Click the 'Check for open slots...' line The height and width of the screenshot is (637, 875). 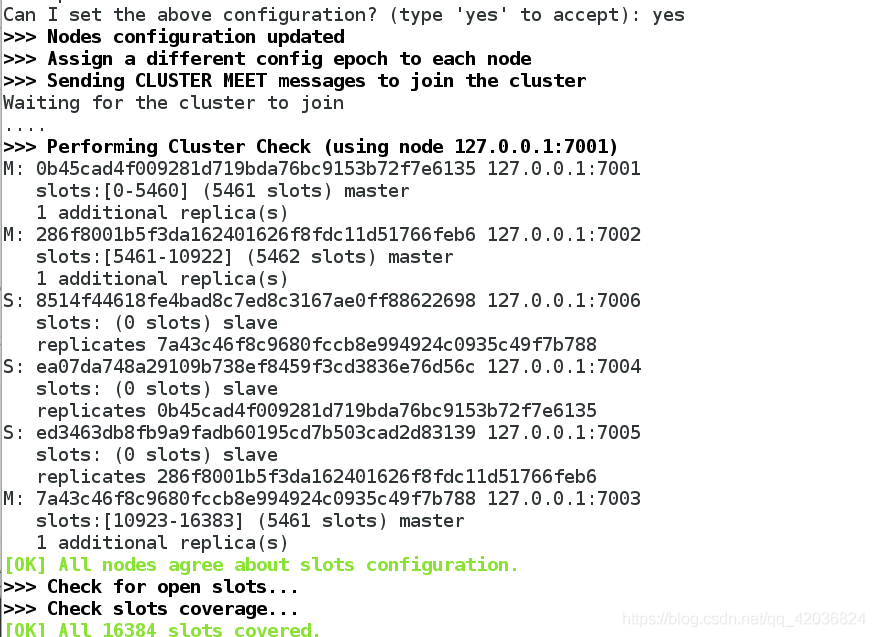click(151, 587)
